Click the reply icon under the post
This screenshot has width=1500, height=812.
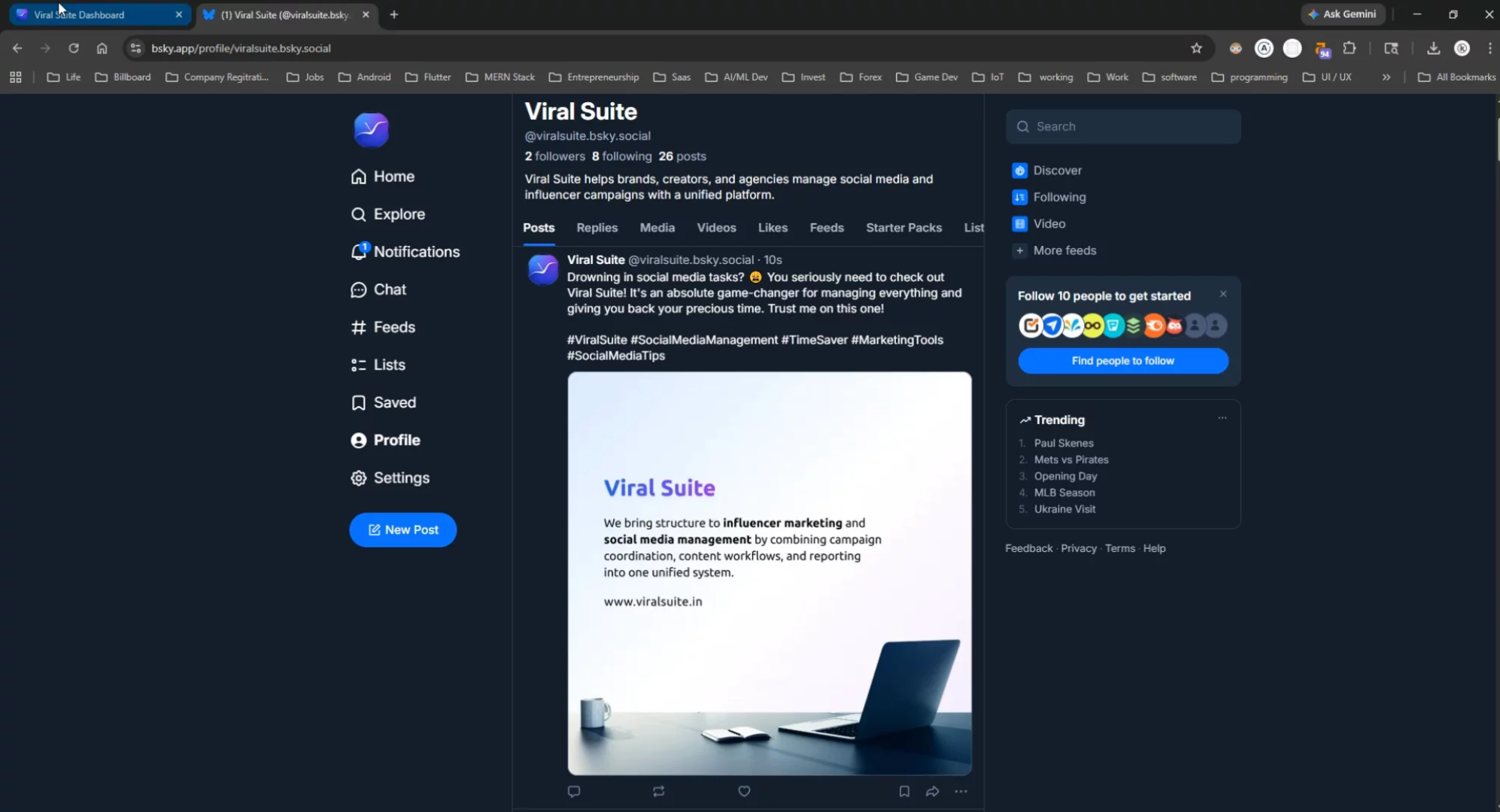click(x=574, y=791)
